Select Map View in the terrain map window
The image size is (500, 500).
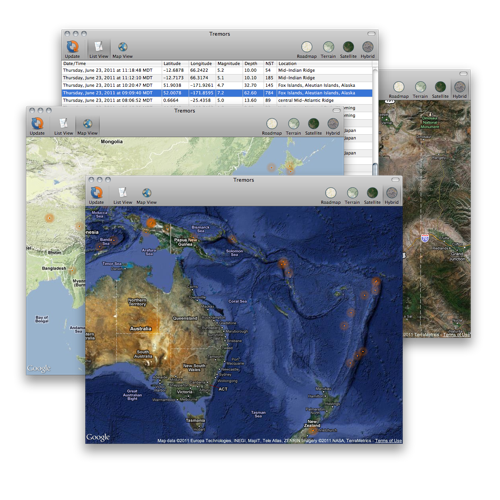tap(87, 126)
